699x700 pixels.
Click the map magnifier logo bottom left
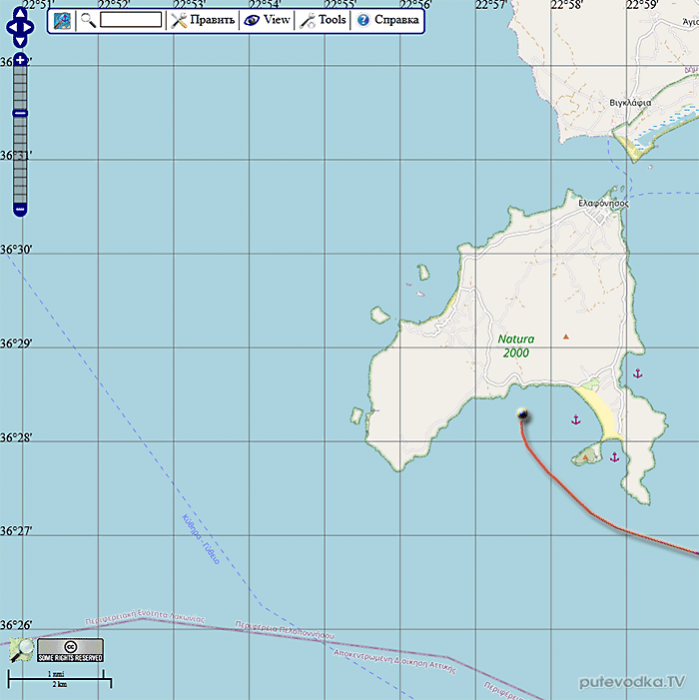click(x=21, y=650)
